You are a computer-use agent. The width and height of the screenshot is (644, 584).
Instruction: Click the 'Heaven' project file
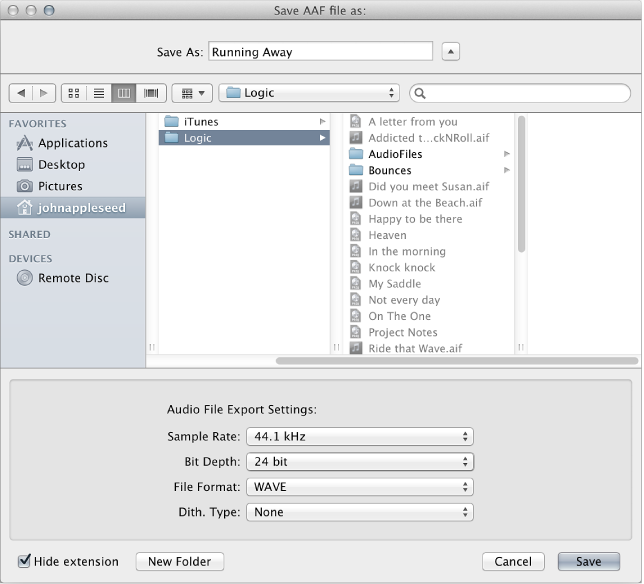pos(429,235)
